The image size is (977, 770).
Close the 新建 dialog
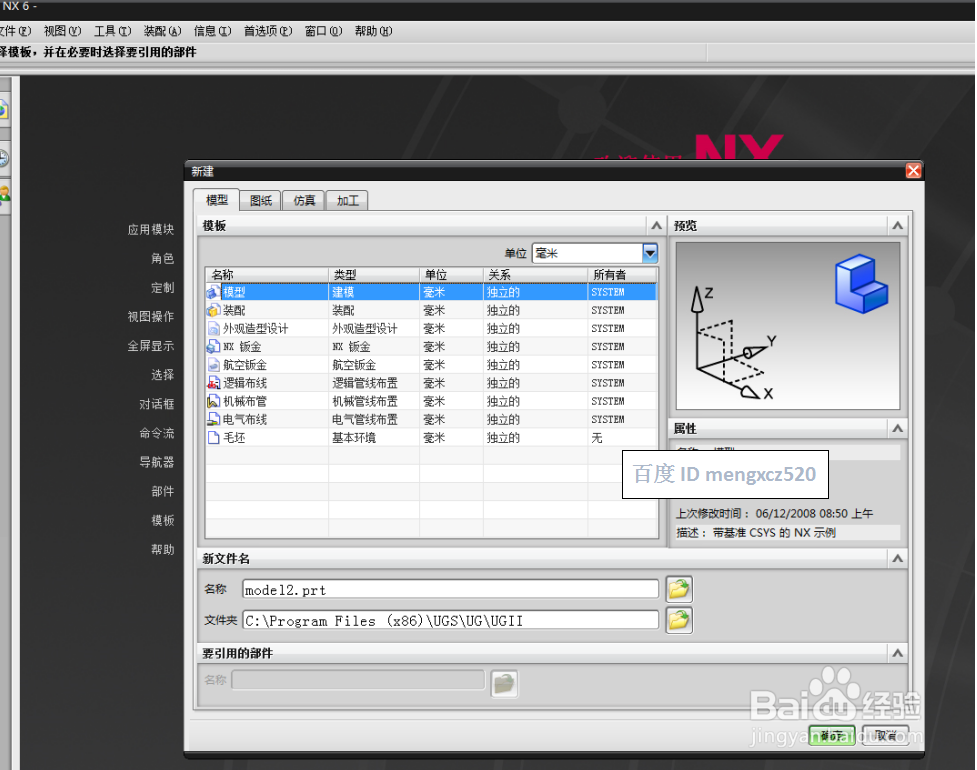913,171
